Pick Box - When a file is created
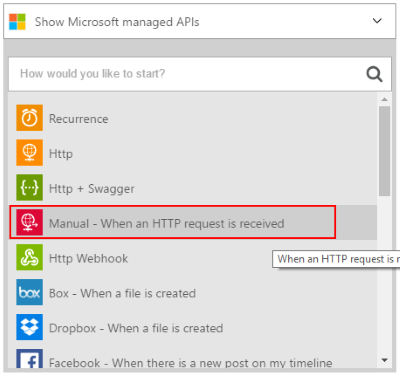This screenshot has height=377, width=400. [x=122, y=294]
